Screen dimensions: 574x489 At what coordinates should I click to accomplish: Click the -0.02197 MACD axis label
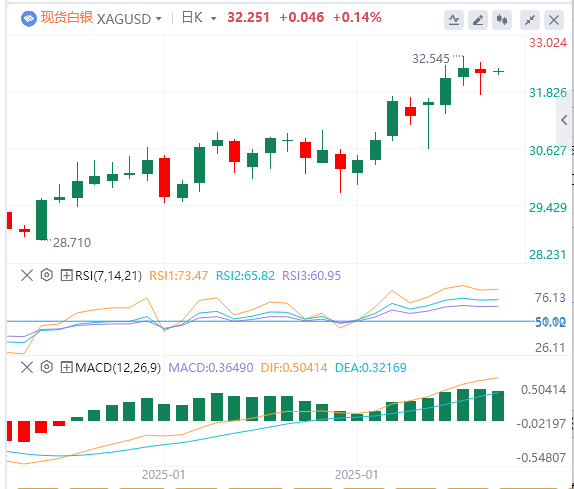[x=541, y=424]
